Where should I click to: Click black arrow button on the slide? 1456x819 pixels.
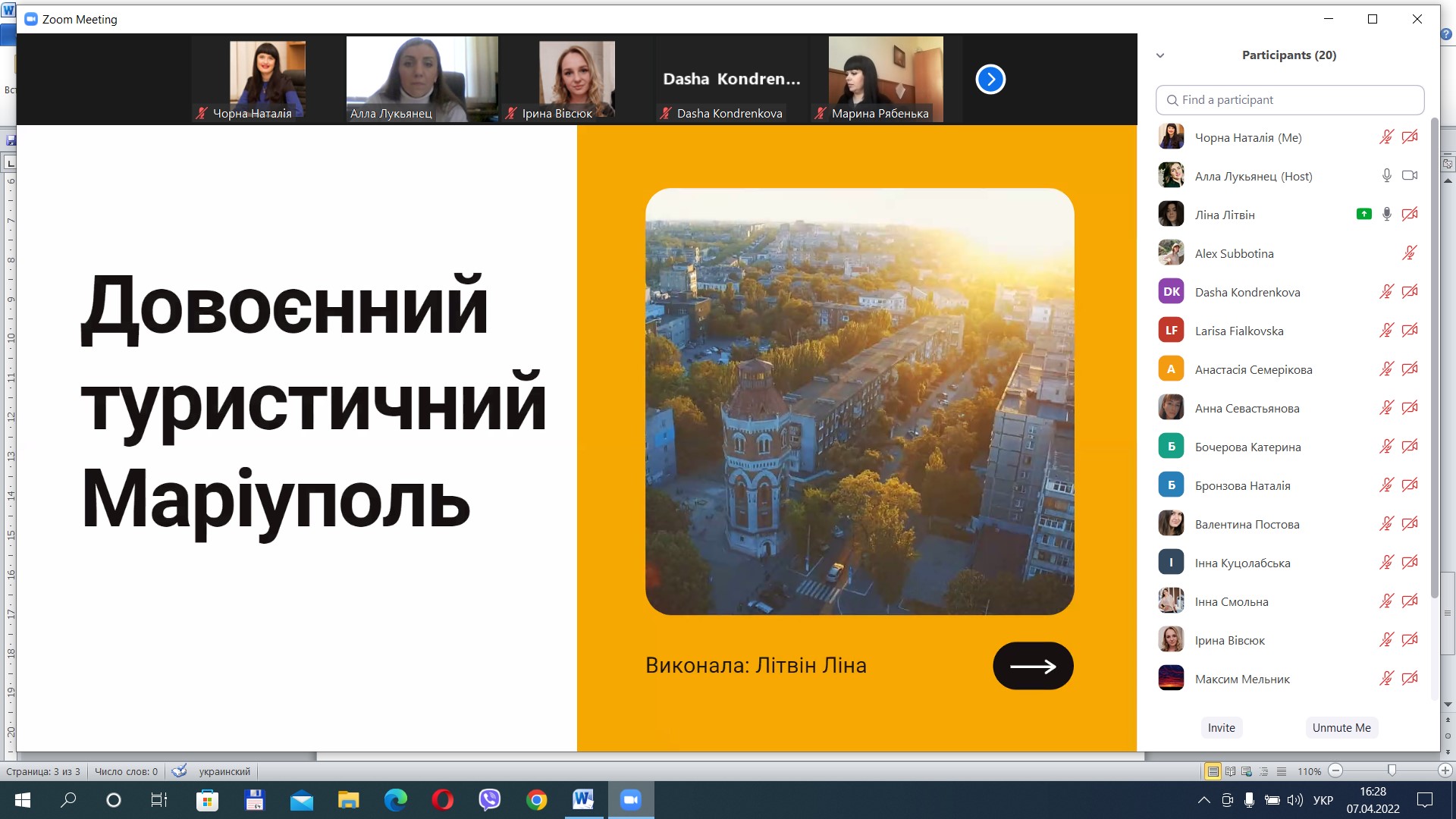[x=1033, y=666]
